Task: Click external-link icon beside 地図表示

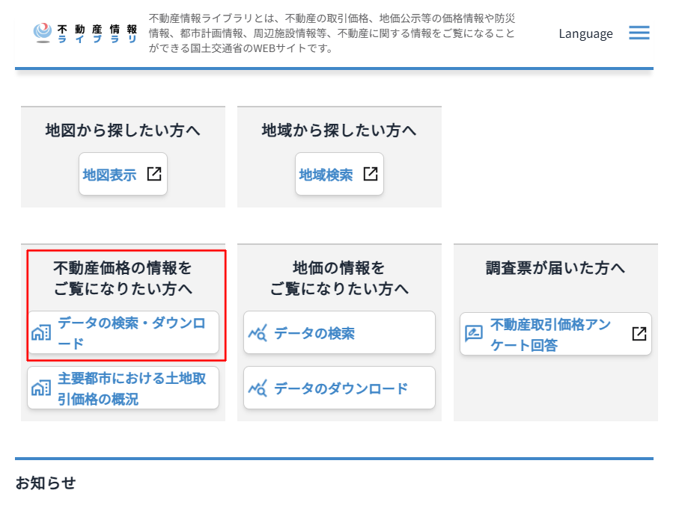Action: tap(154, 174)
